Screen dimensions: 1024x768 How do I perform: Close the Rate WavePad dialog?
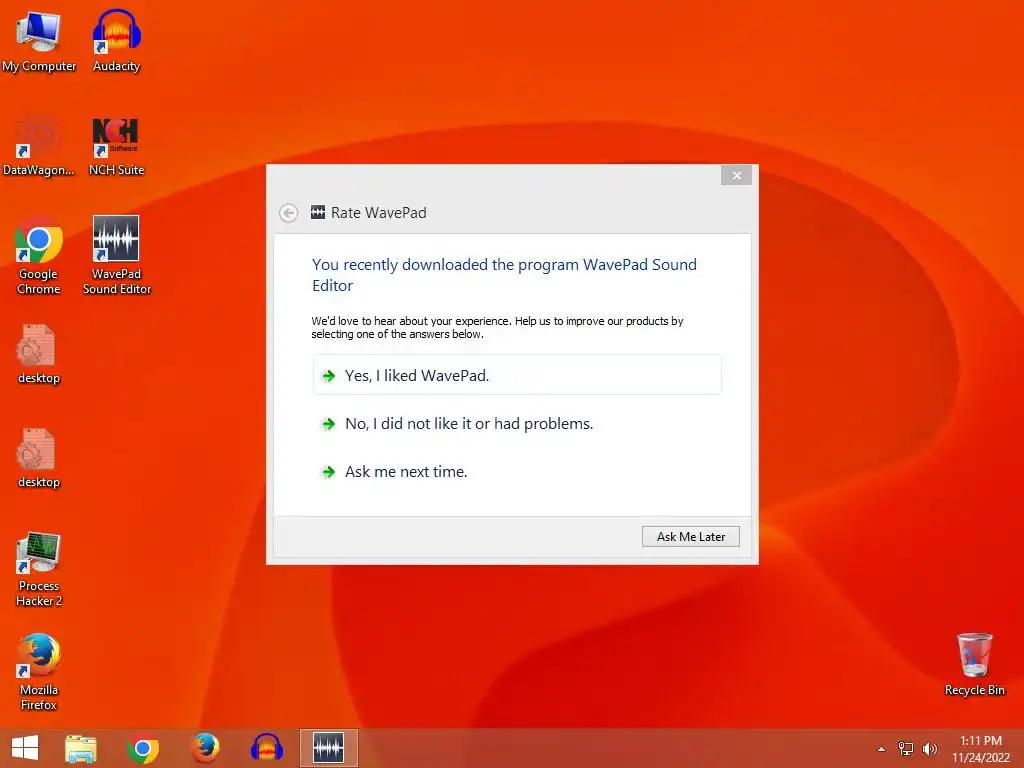click(x=736, y=175)
